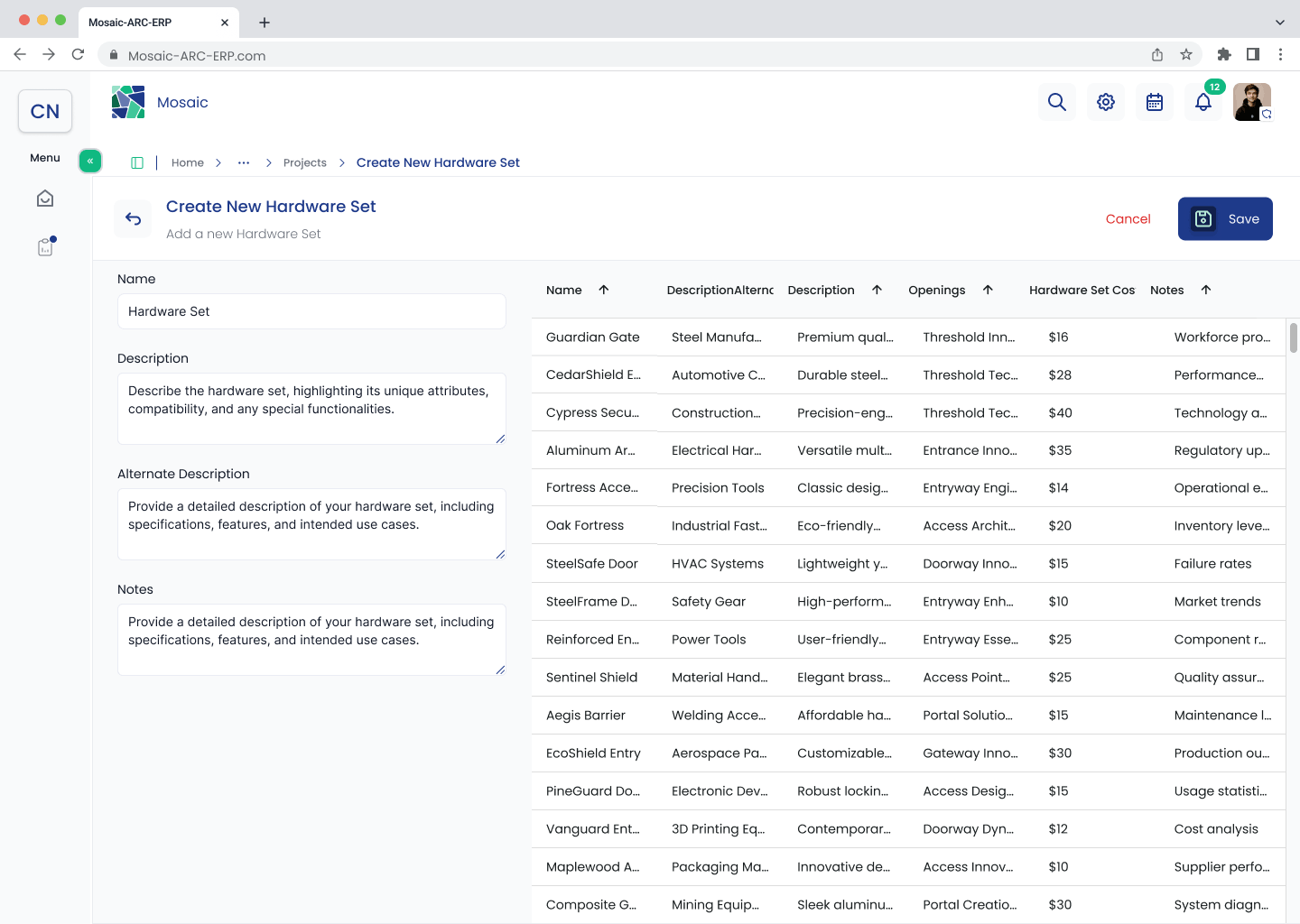Sort by Notes column arrow
This screenshot has height=924, width=1300.
click(1206, 290)
